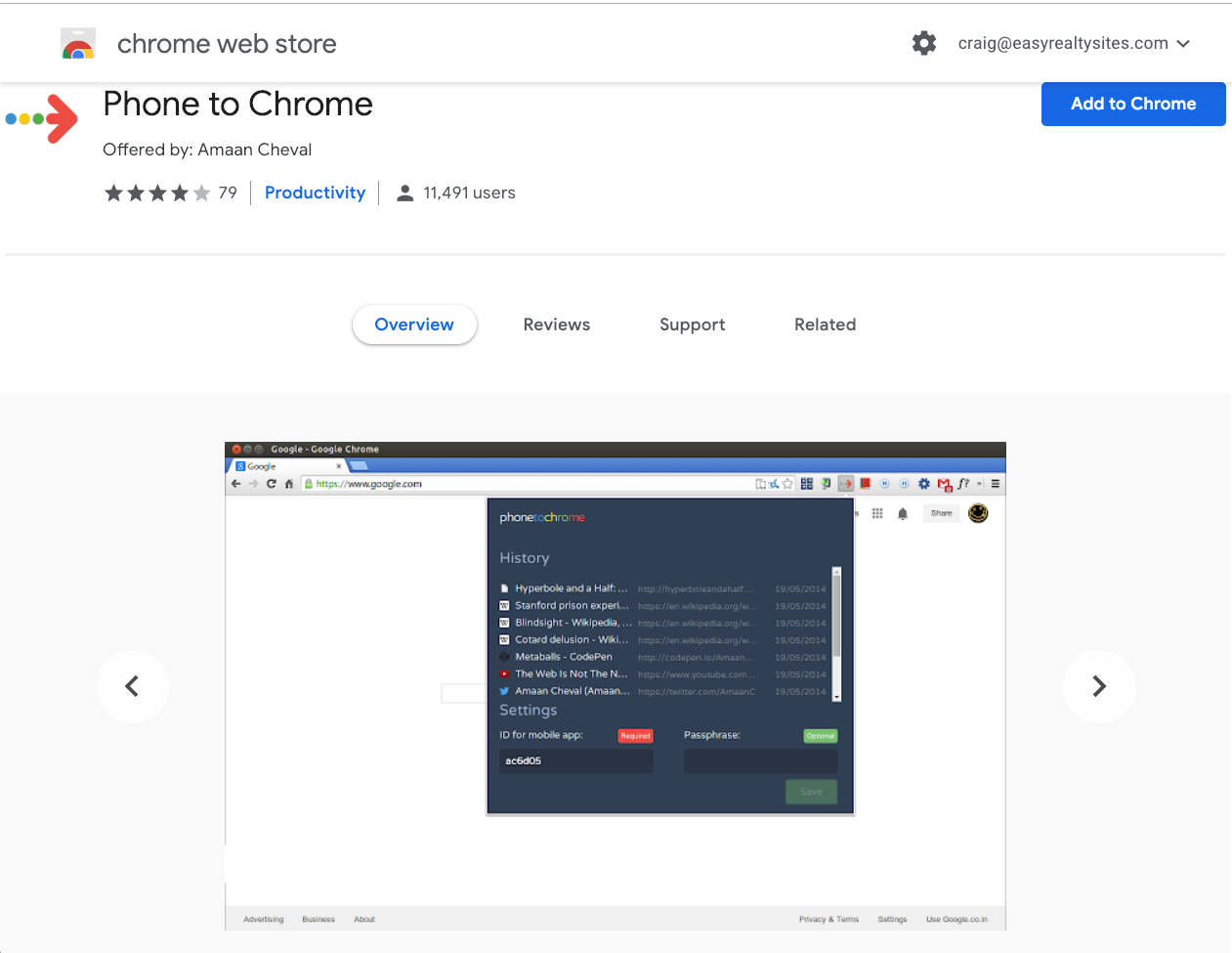This screenshot has width=1232, height=953.
Task: Open the Google apps grid icon
Action: [x=877, y=512]
